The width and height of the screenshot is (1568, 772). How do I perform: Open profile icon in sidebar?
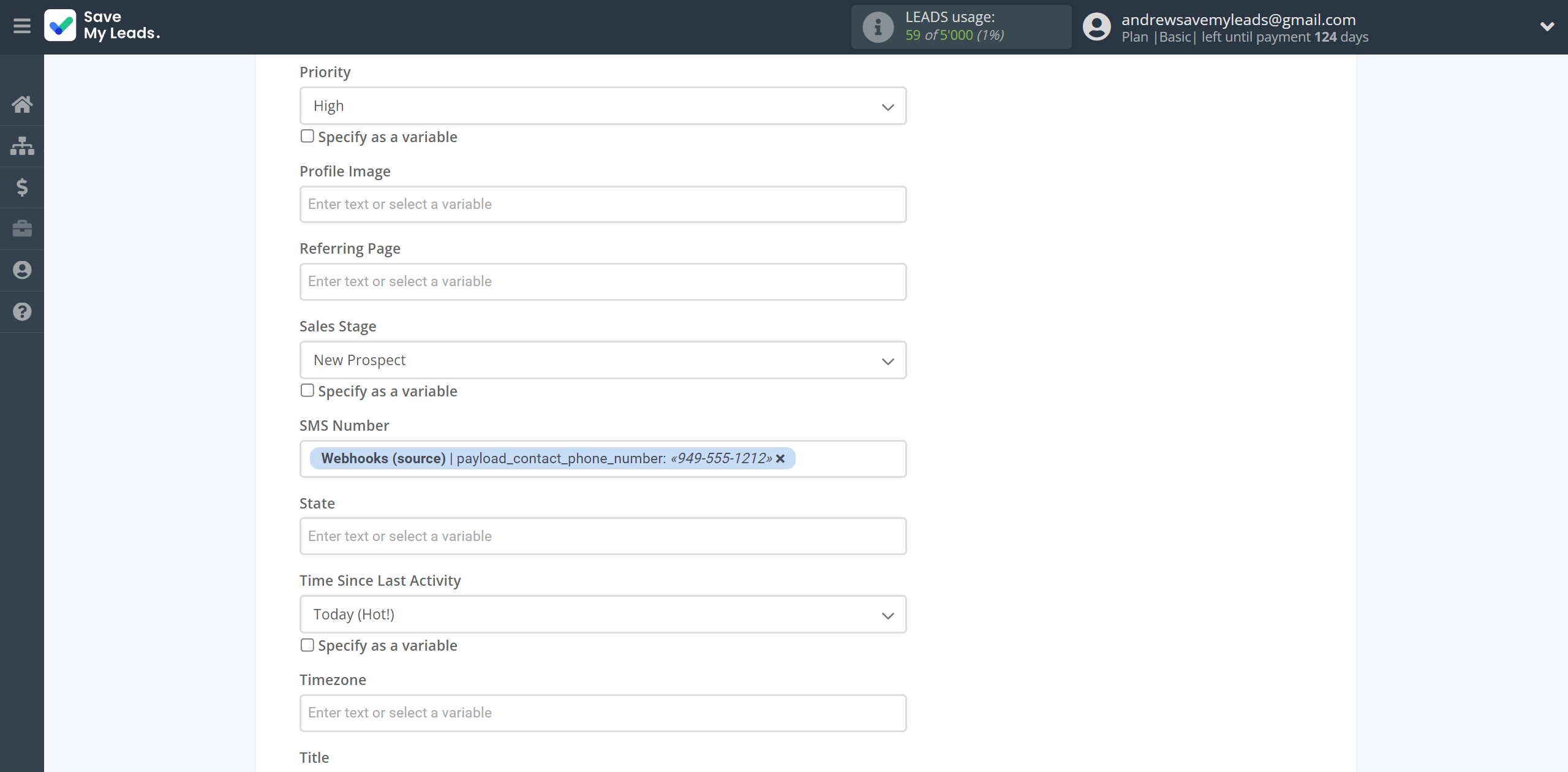coord(22,270)
